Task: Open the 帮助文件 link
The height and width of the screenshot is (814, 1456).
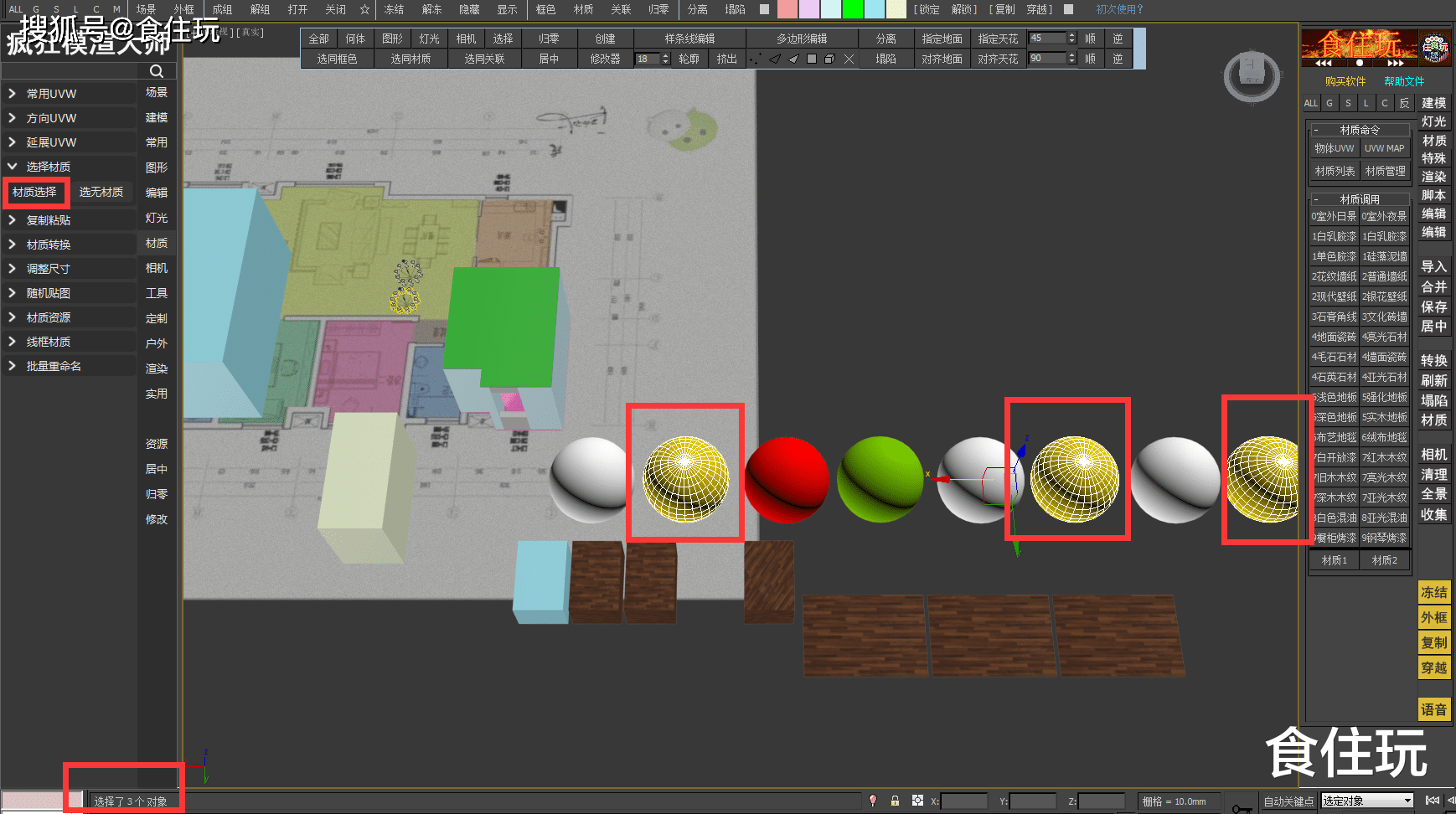Action: [1404, 81]
